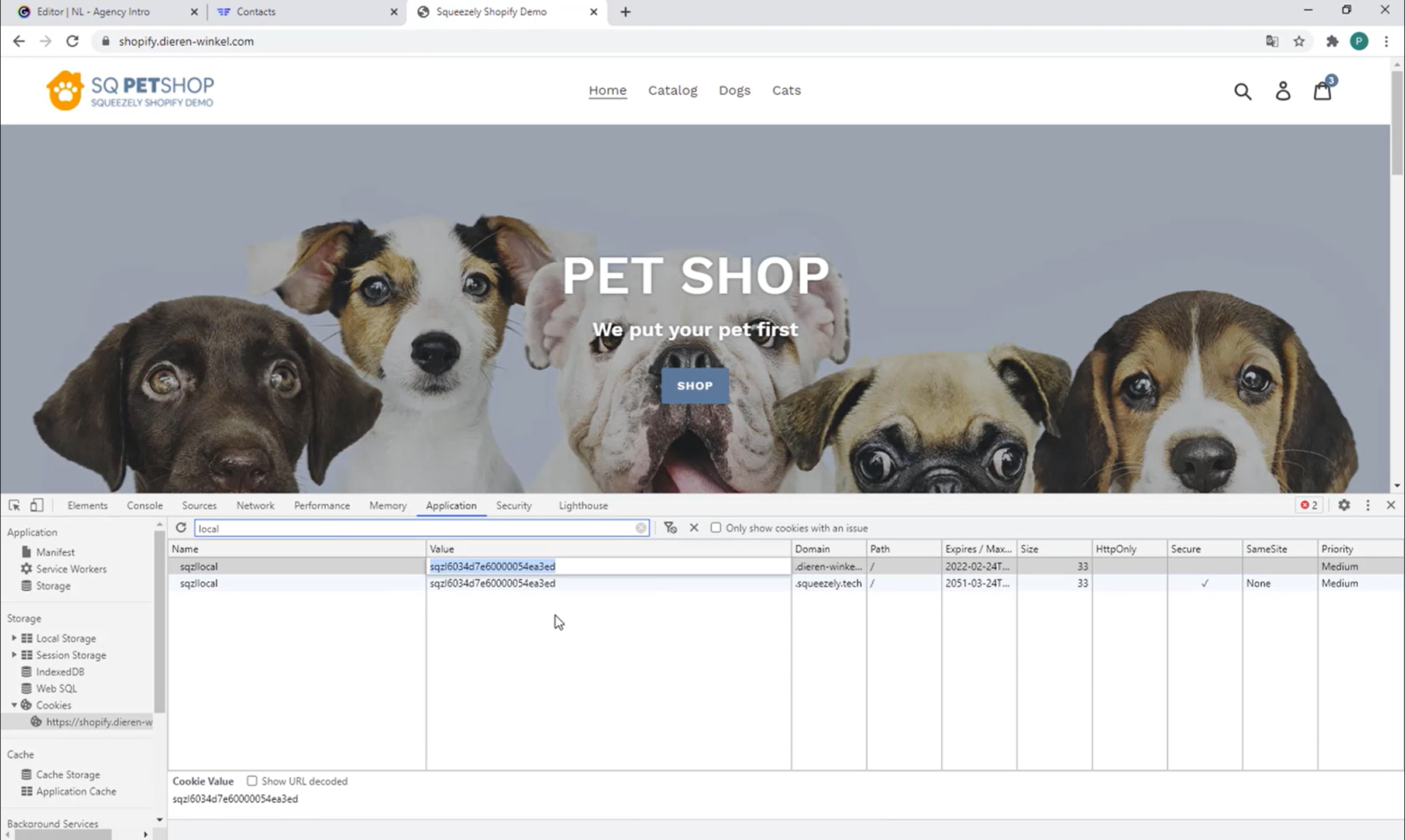Image resolution: width=1405 pixels, height=840 pixels.
Task: Open the Lighthouse panel
Action: pos(583,505)
